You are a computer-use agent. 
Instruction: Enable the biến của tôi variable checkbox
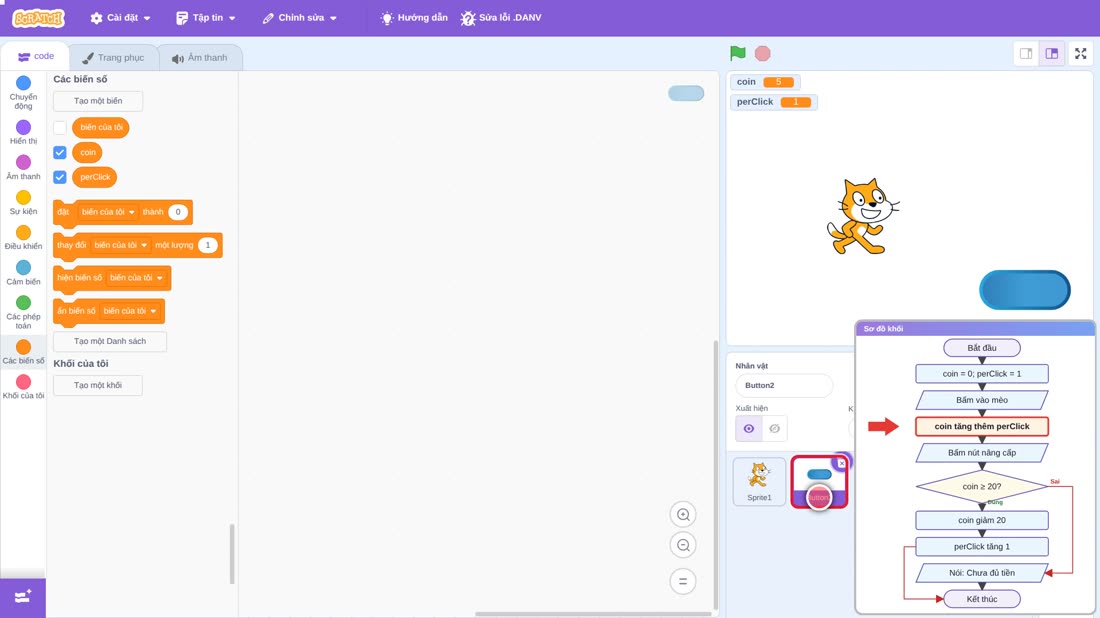(60, 128)
